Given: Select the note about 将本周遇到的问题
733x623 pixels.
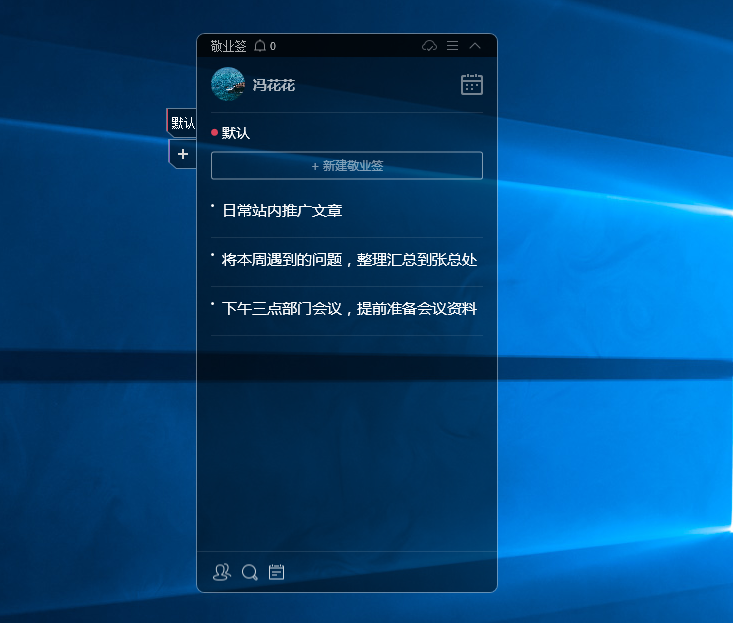Looking at the screenshot, I should [x=348, y=260].
